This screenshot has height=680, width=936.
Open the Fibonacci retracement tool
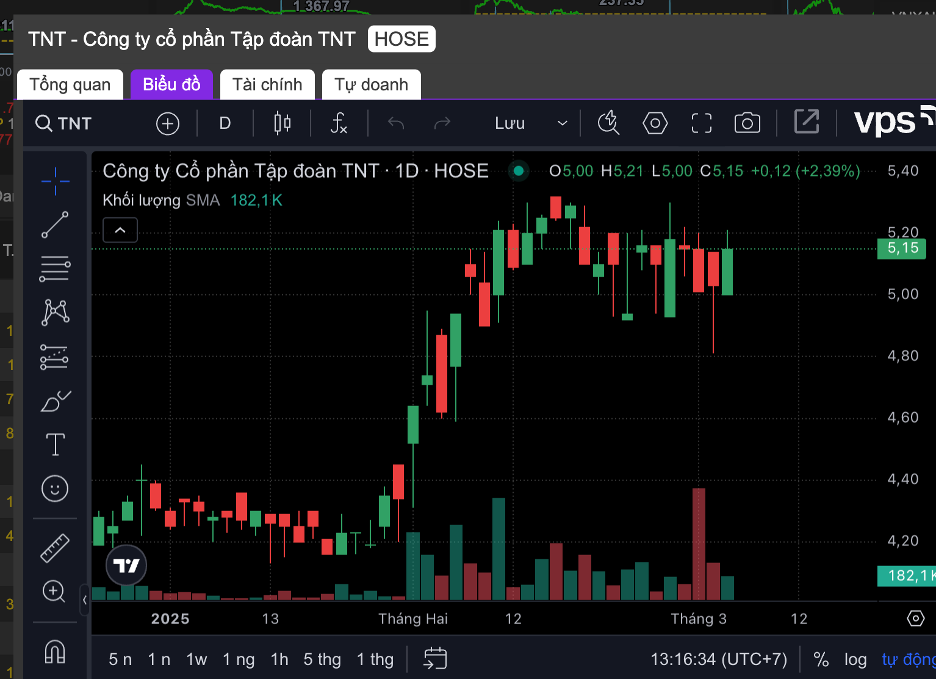tap(55, 268)
